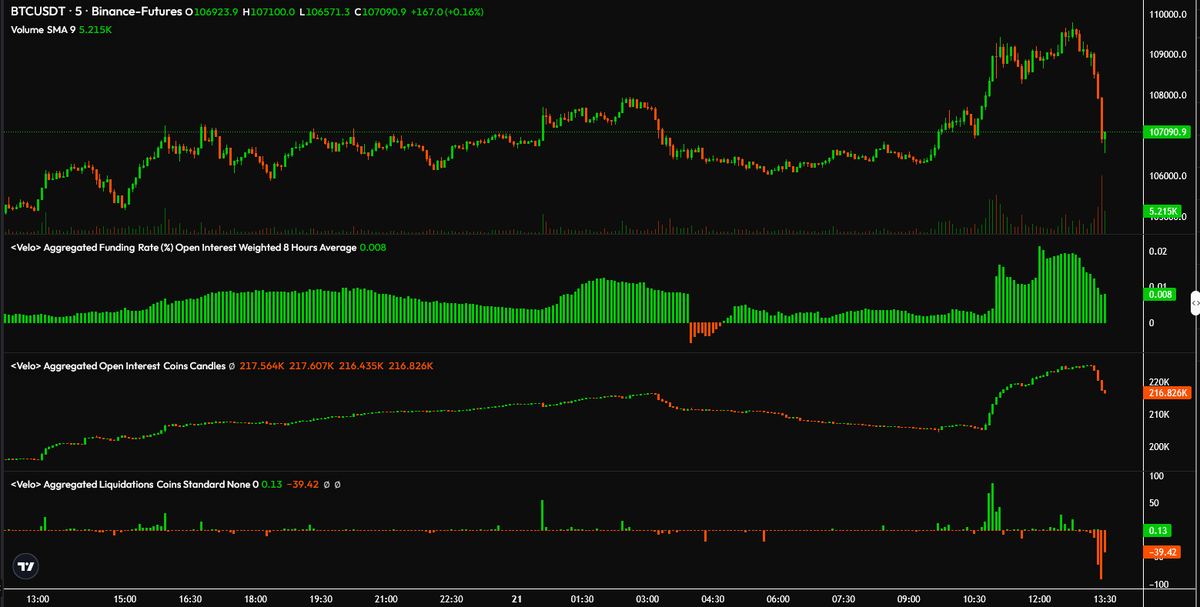Click the open interest 216.826K axis label
This screenshot has width=1200, height=607.
tap(1166, 393)
